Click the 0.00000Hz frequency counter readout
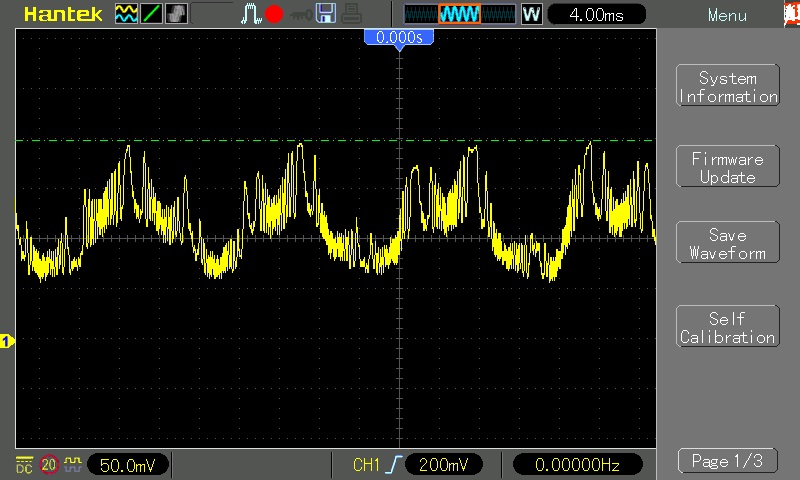 click(577, 465)
